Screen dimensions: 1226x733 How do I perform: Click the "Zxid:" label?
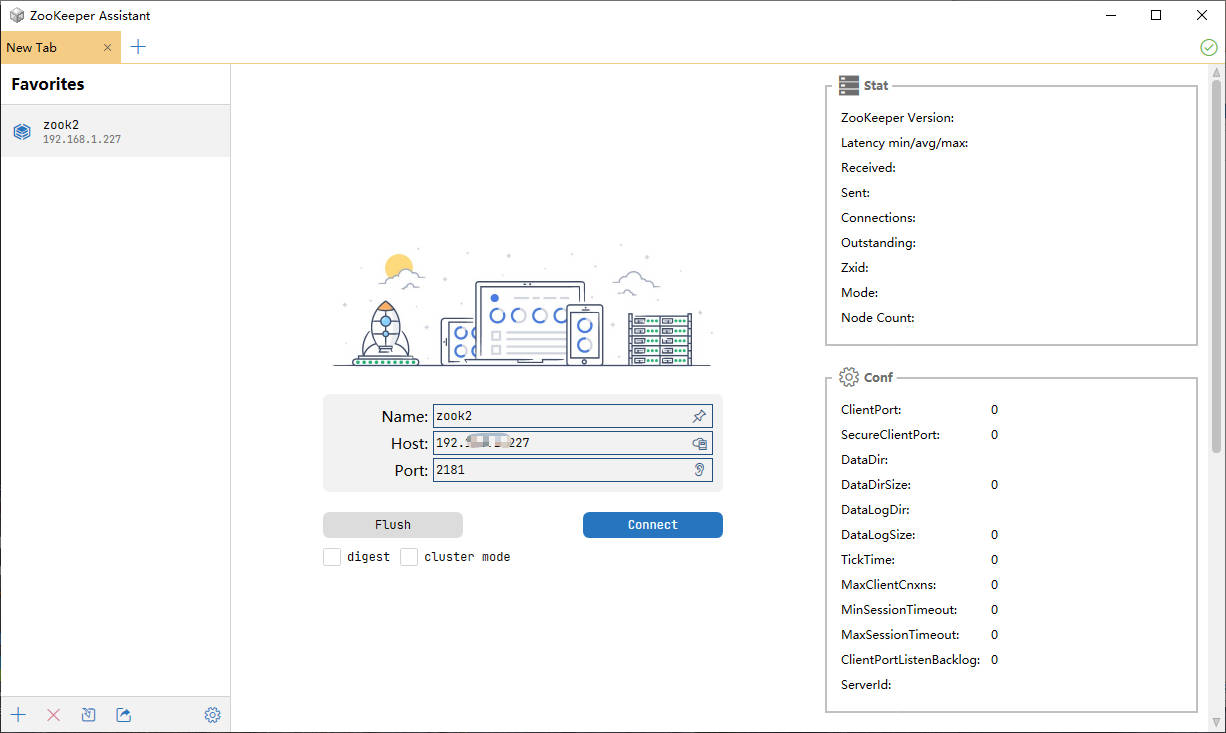(x=855, y=268)
